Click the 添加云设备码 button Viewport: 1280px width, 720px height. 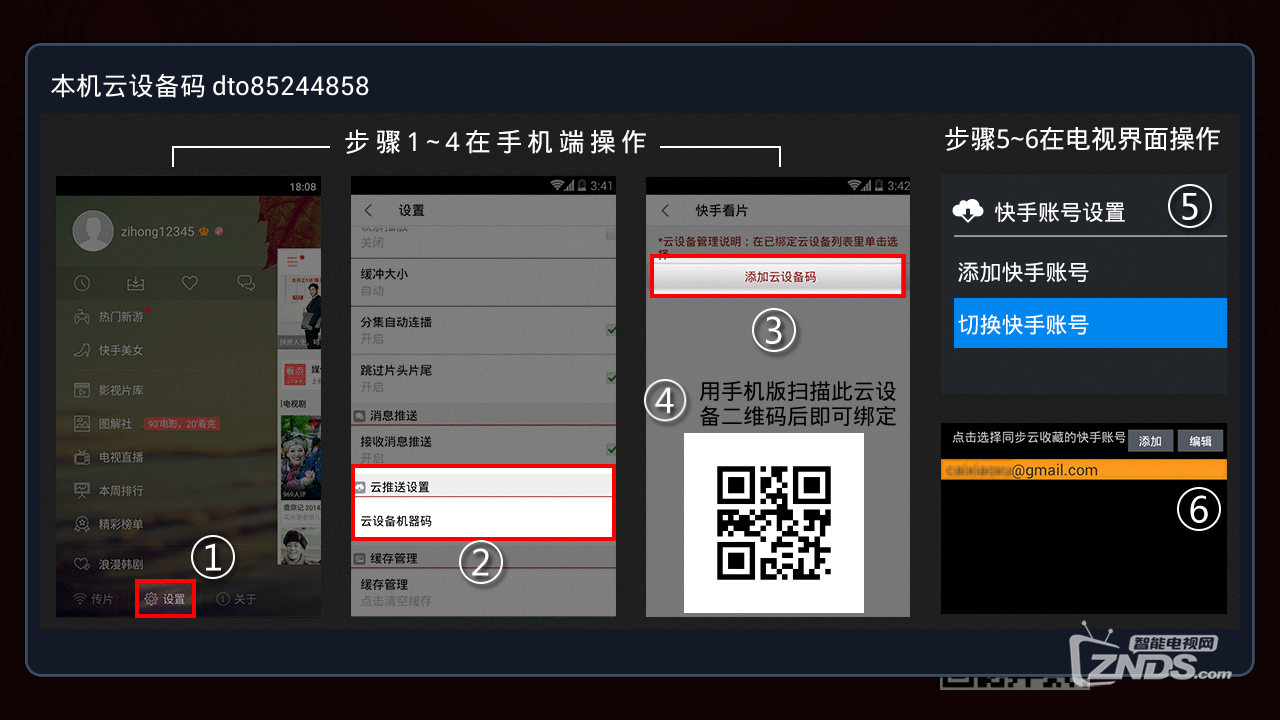[x=778, y=276]
